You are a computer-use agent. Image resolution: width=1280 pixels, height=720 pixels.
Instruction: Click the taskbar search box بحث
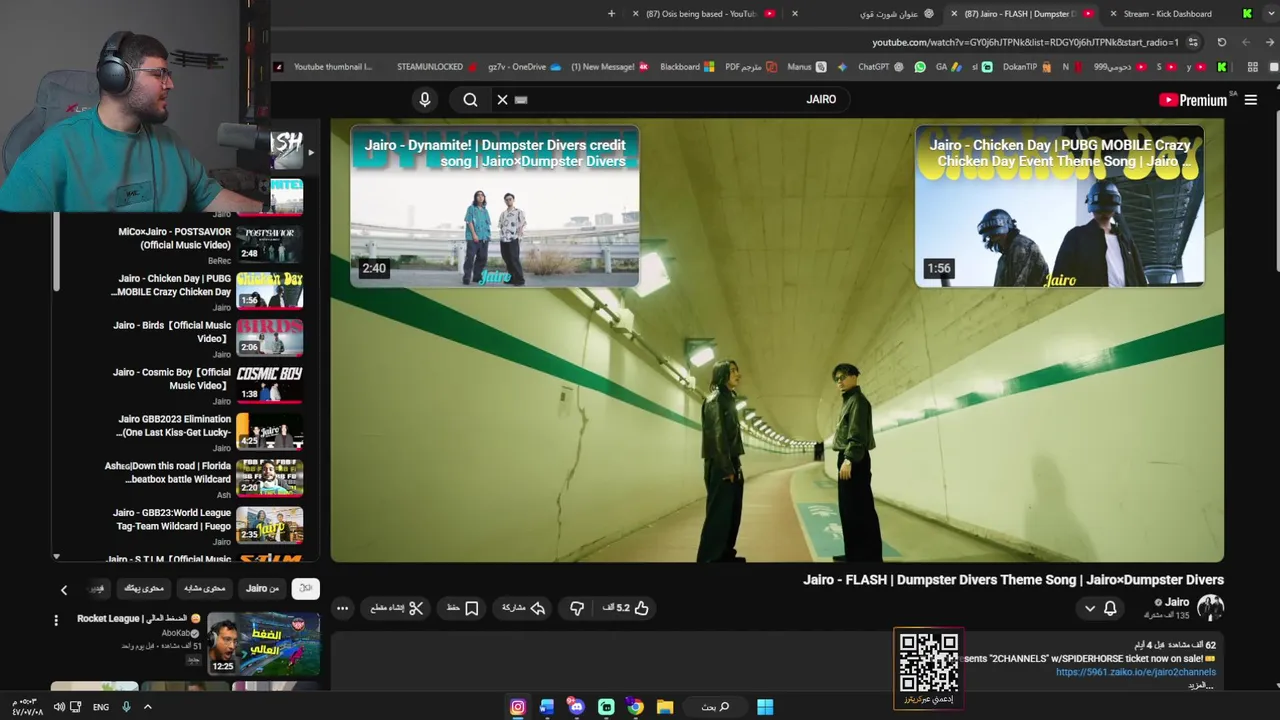coord(715,707)
